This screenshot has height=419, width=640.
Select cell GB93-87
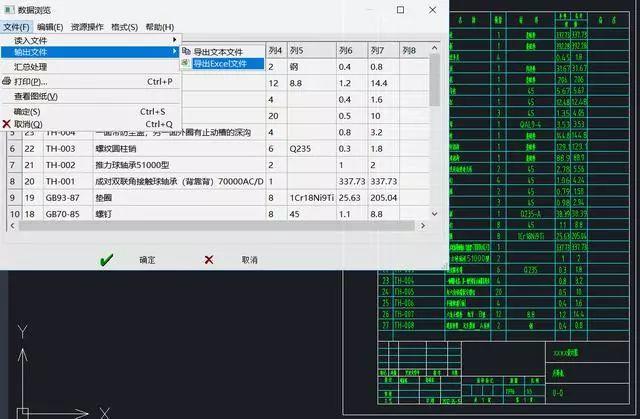click(x=68, y=197)
